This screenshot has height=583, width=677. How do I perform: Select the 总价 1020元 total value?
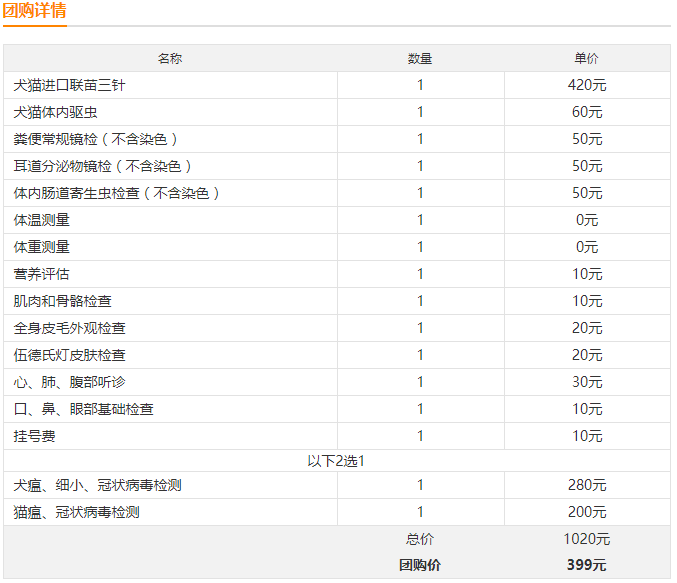(x=587, y=539)
